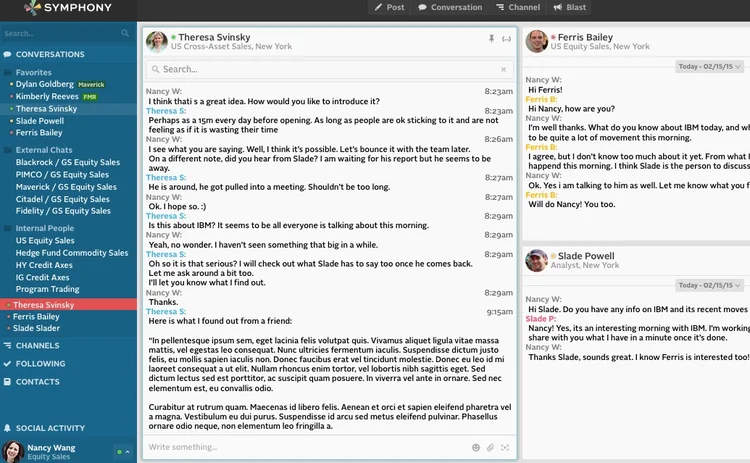Open the Blast megaphone button

[569, 7]
